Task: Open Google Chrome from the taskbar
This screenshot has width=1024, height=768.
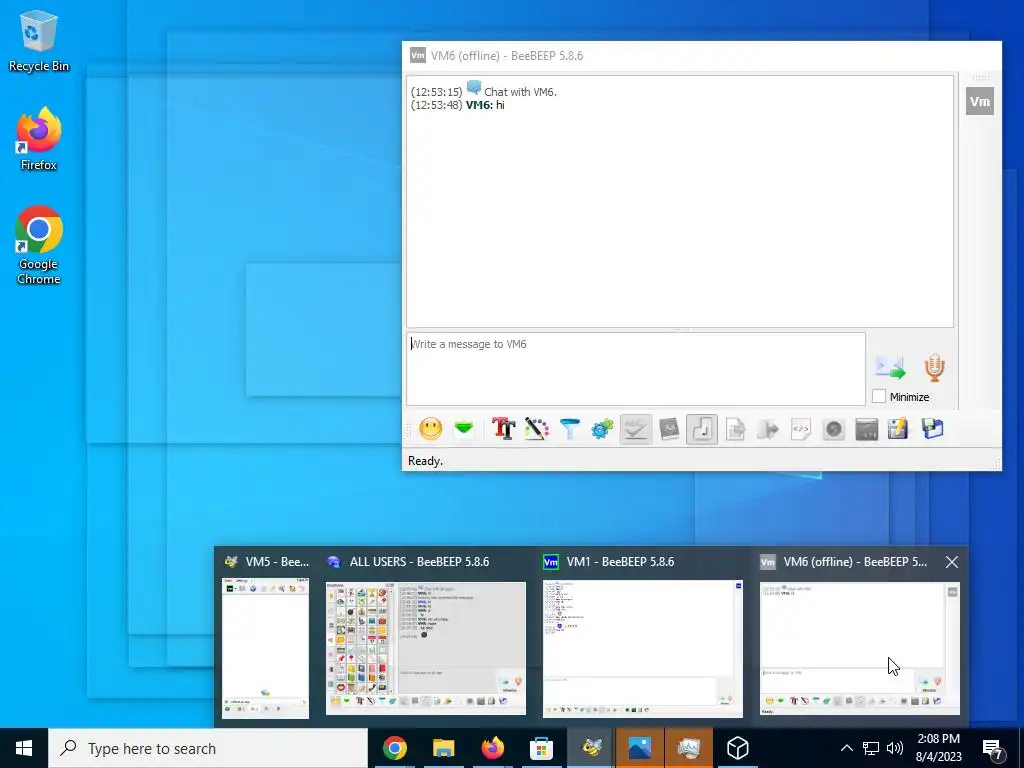Action: [x=395, y=748]
